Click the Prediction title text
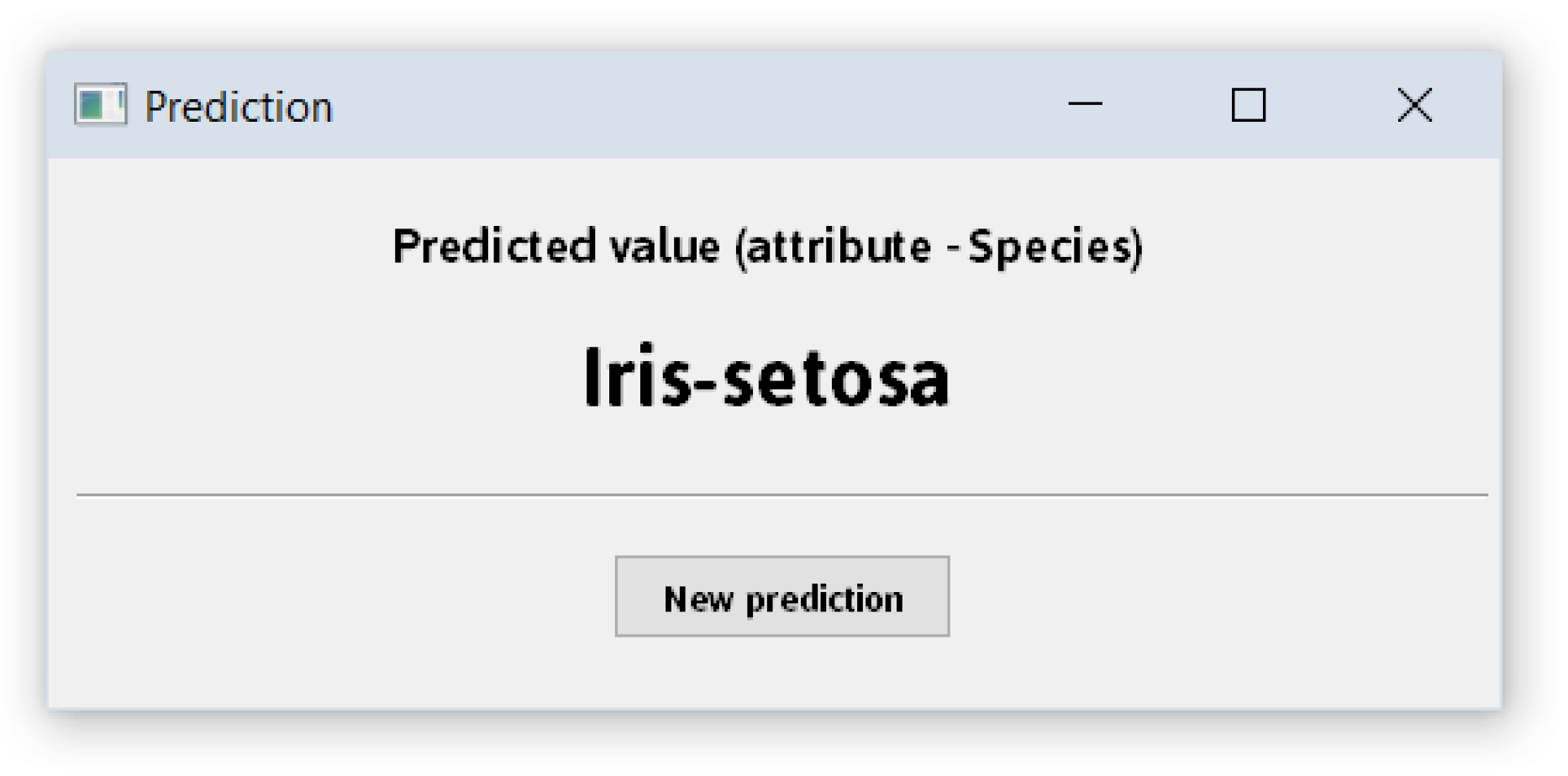The image size is (1568, 776). click(x=239, y=107)
